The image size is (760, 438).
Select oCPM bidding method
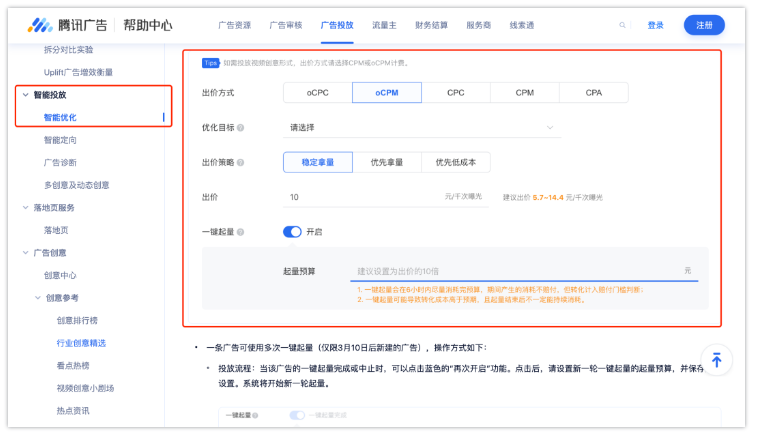[387, 93]
